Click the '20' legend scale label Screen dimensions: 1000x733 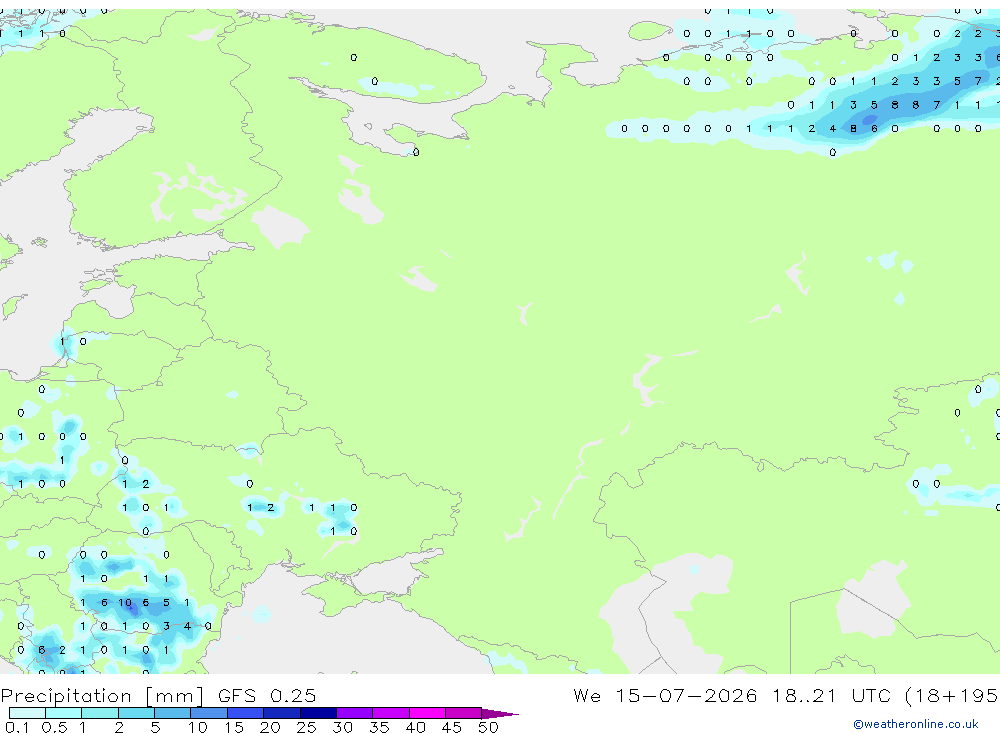[270, 727]
